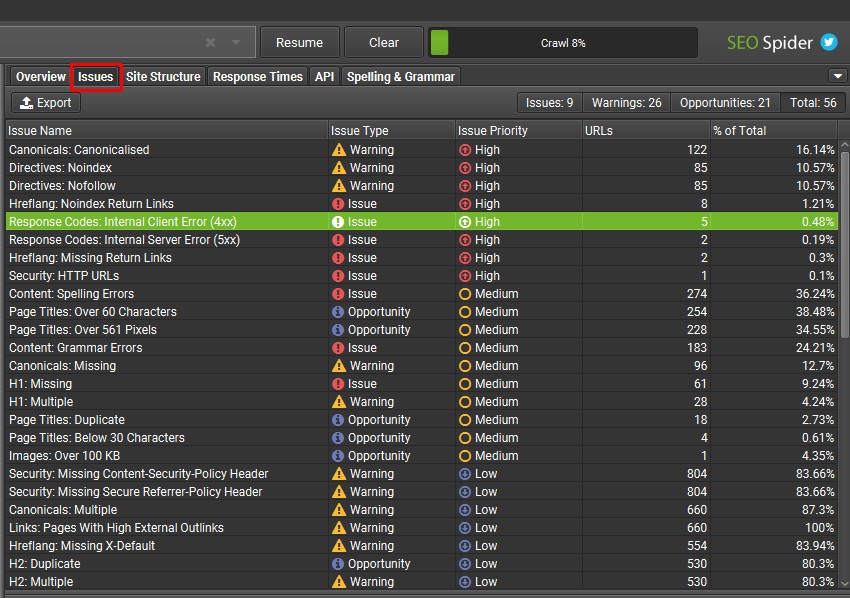Click warning triangle icon for Canonicals: Canonicalised
Image resolution: width=850 pixels, height=598 pixels.
(339, 150)
